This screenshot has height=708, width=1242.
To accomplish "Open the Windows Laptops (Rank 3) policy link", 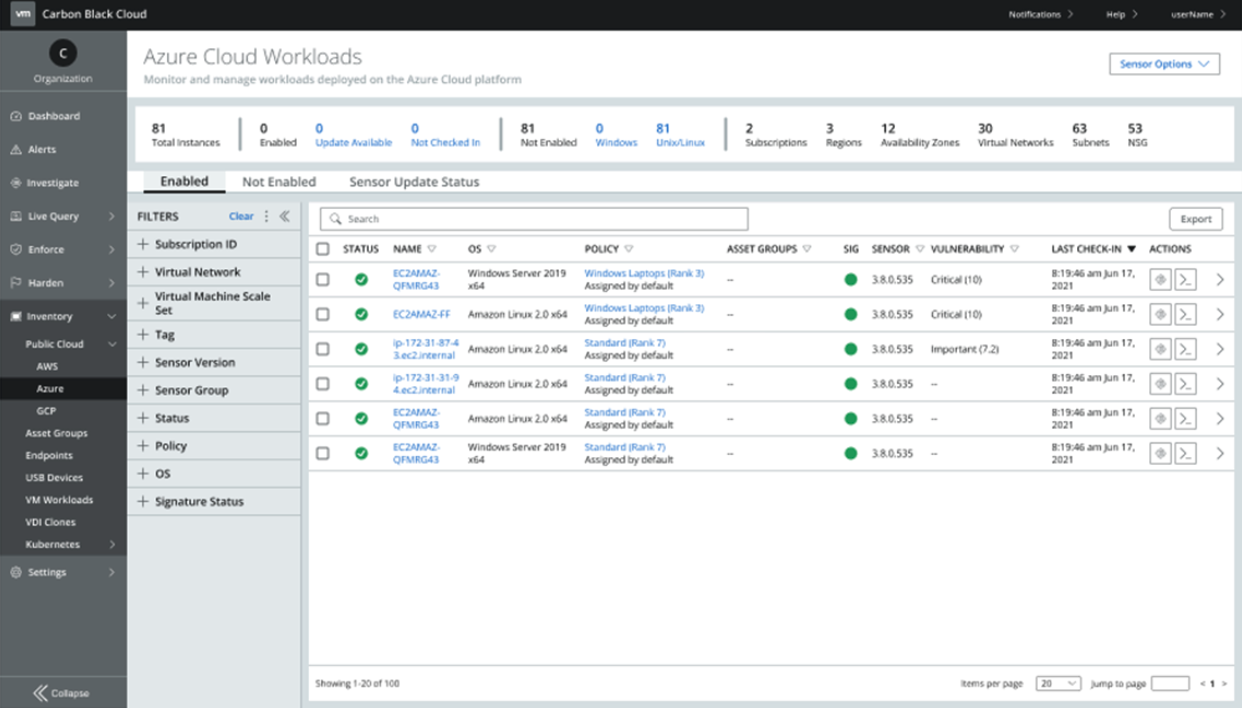I will 644,273.
